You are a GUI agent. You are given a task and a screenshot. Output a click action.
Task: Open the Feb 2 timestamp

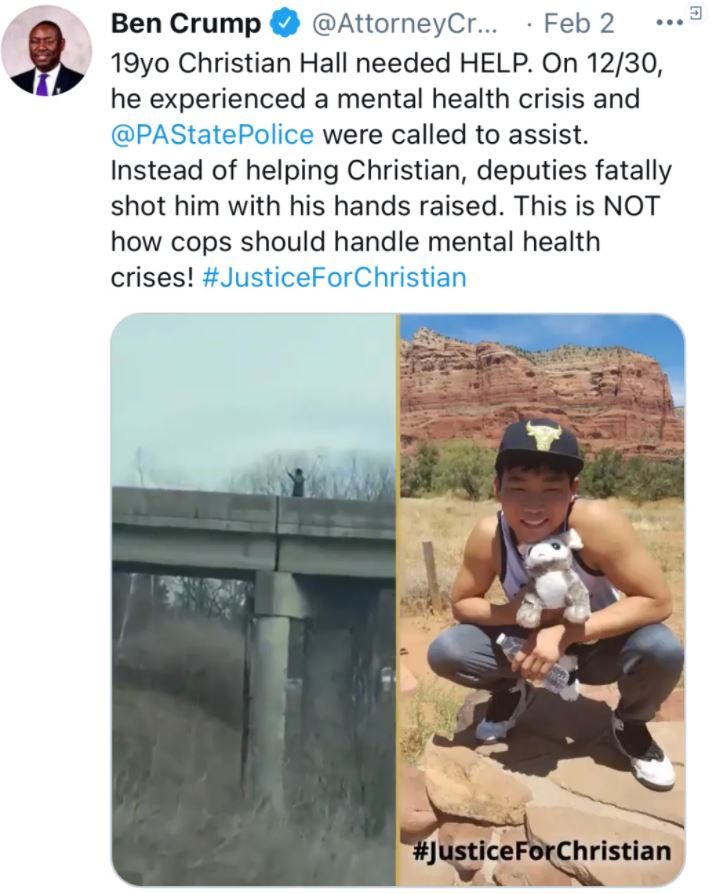click(580, 24)
